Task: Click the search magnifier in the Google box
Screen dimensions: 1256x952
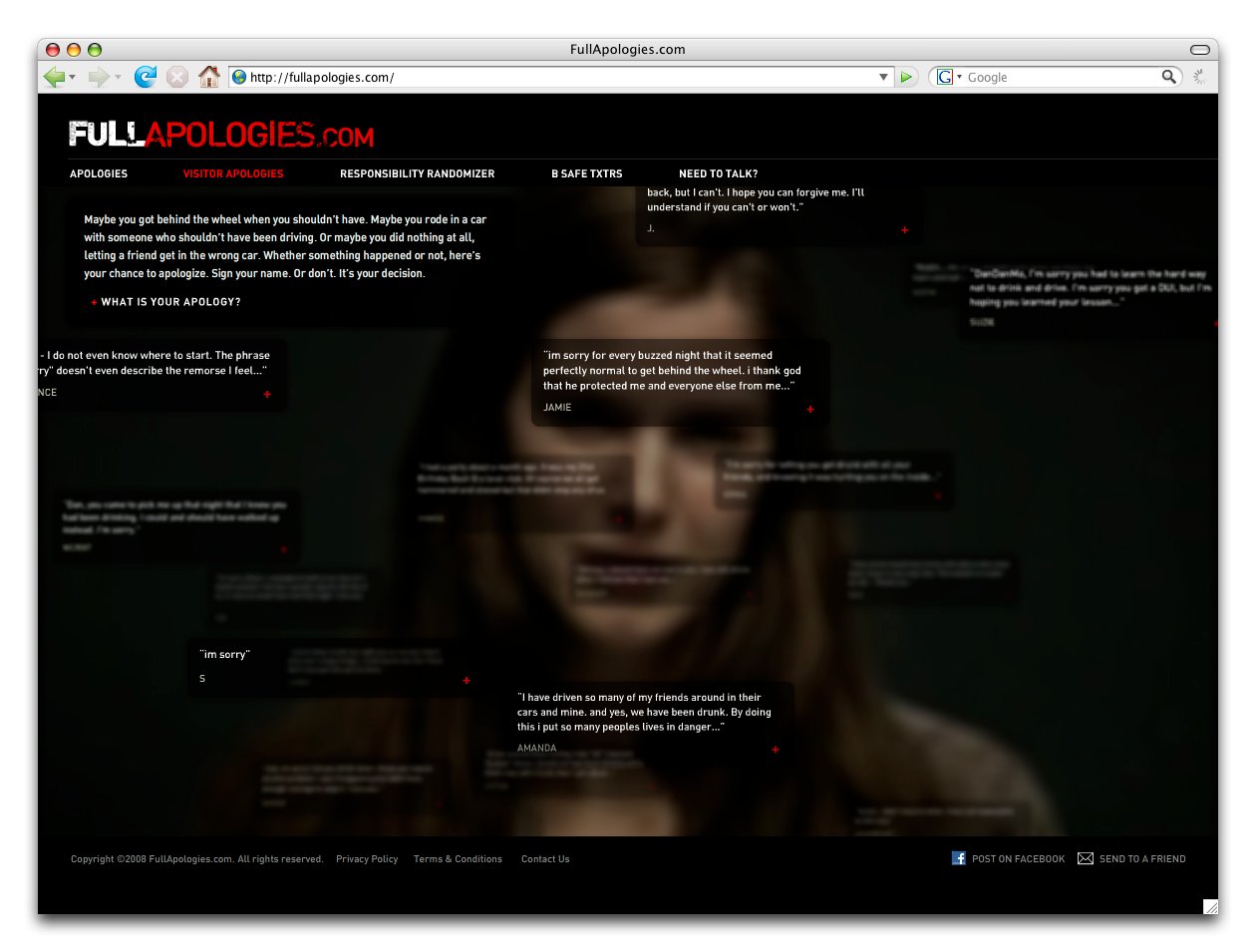Action: coord(1169,77)
